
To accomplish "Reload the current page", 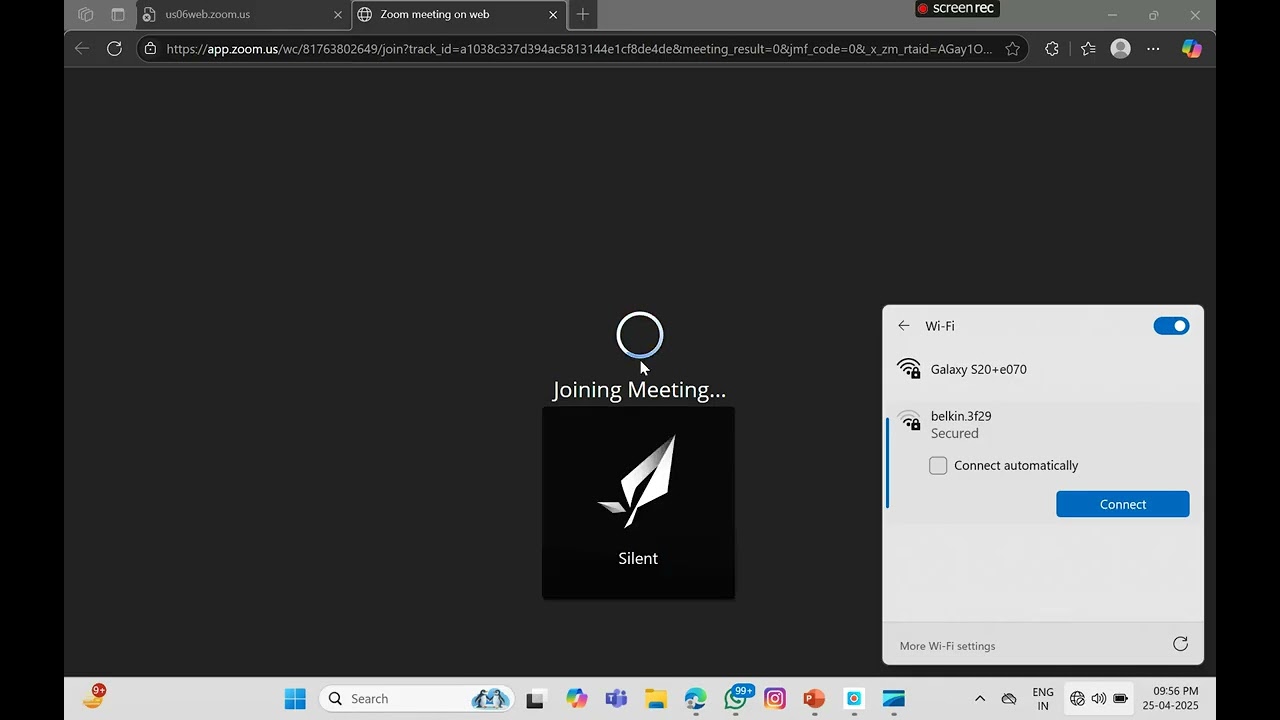I will 115,48.
